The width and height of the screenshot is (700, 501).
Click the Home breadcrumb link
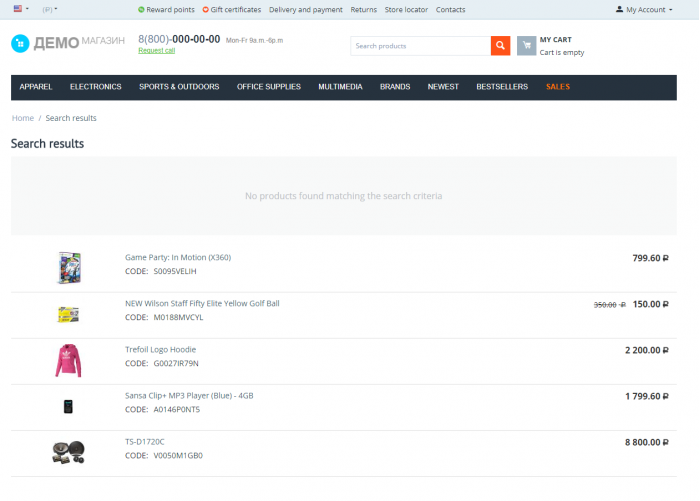[x=23, y=118]
